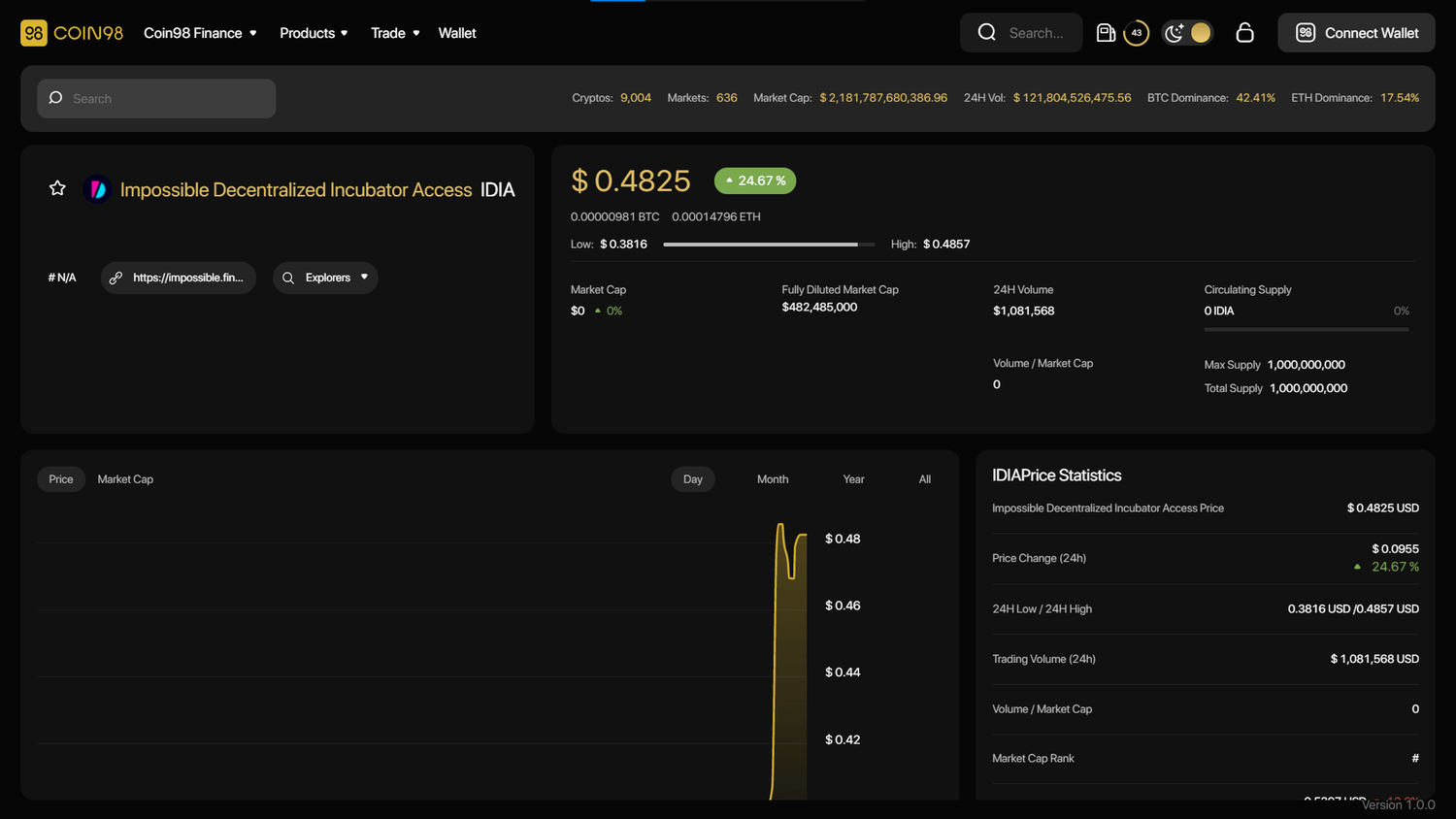
Task: Click the green arrow beside Market Cap 0%
Action: point(598,311)
